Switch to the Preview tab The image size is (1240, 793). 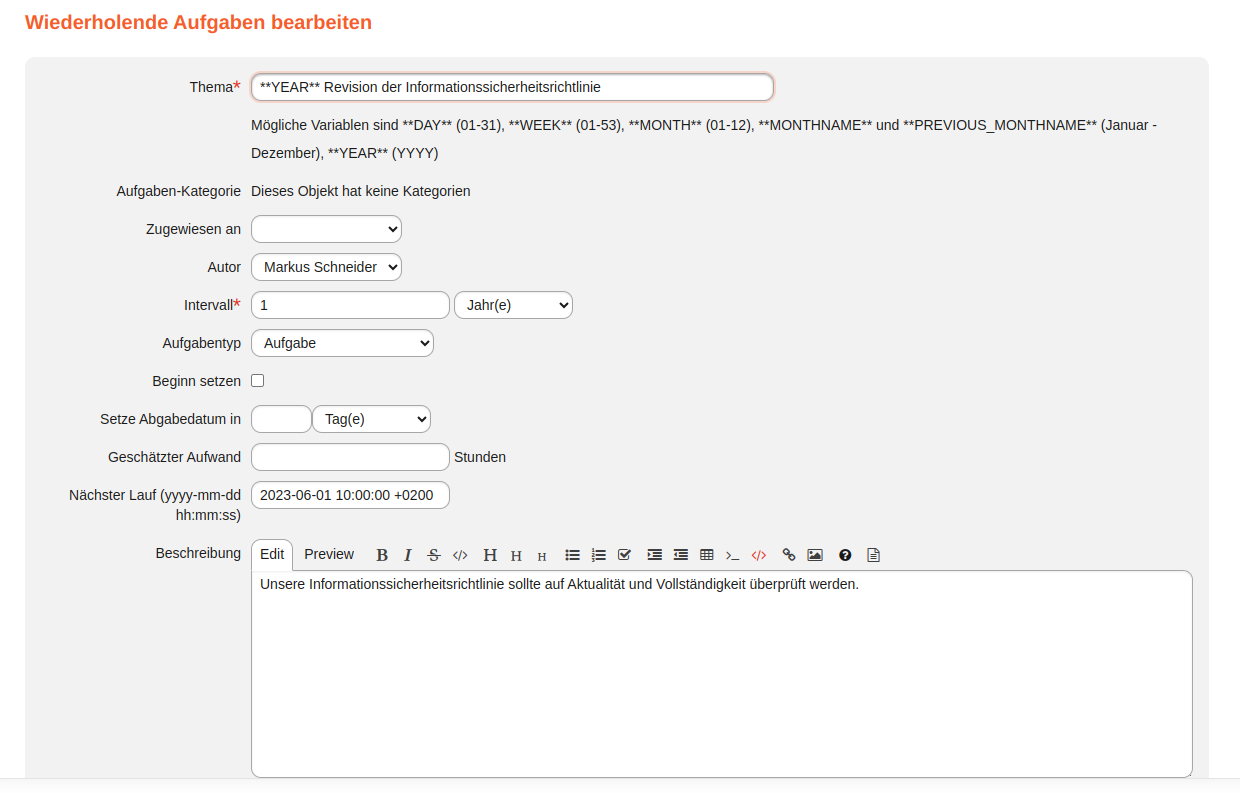(x=329, y=554)
